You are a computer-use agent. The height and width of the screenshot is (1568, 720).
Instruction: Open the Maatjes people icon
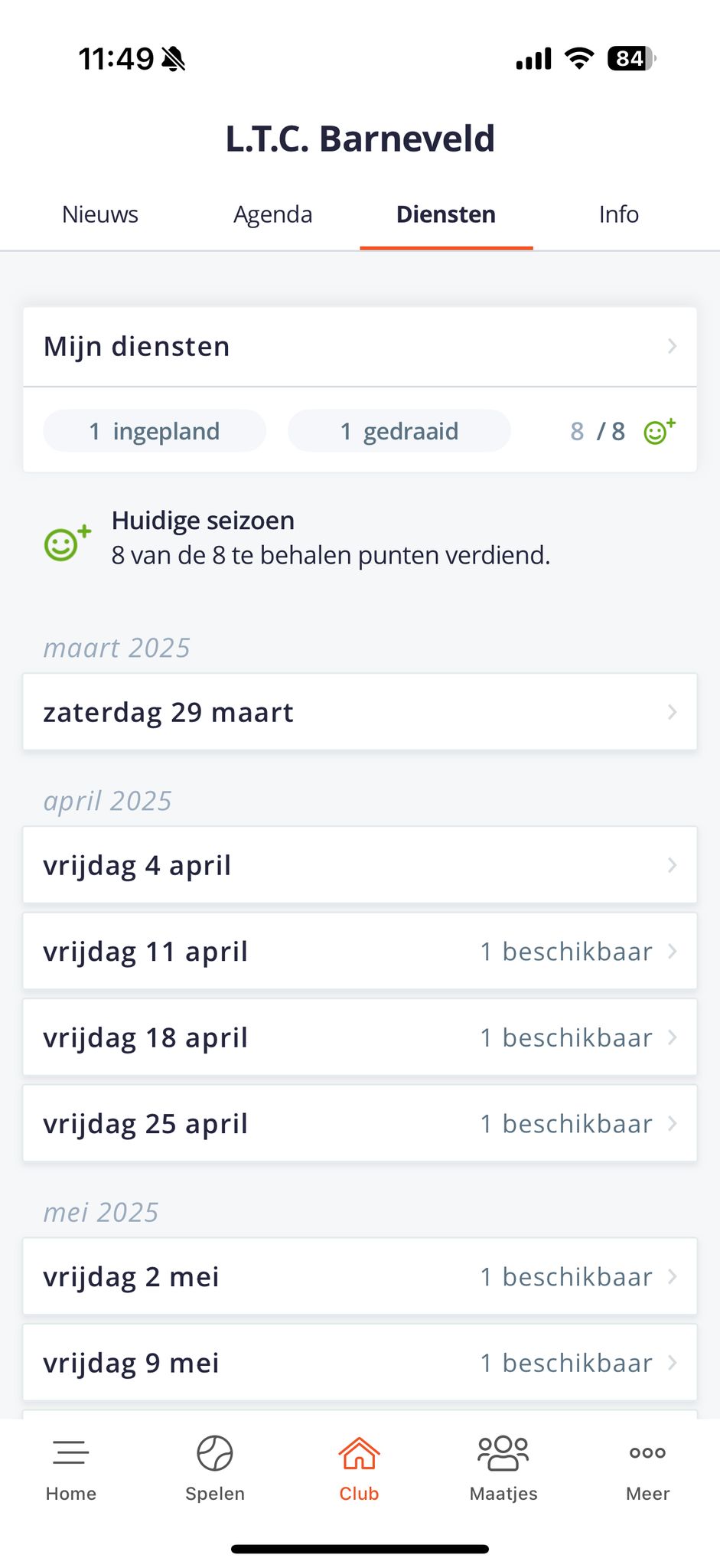click(503, 1452)
